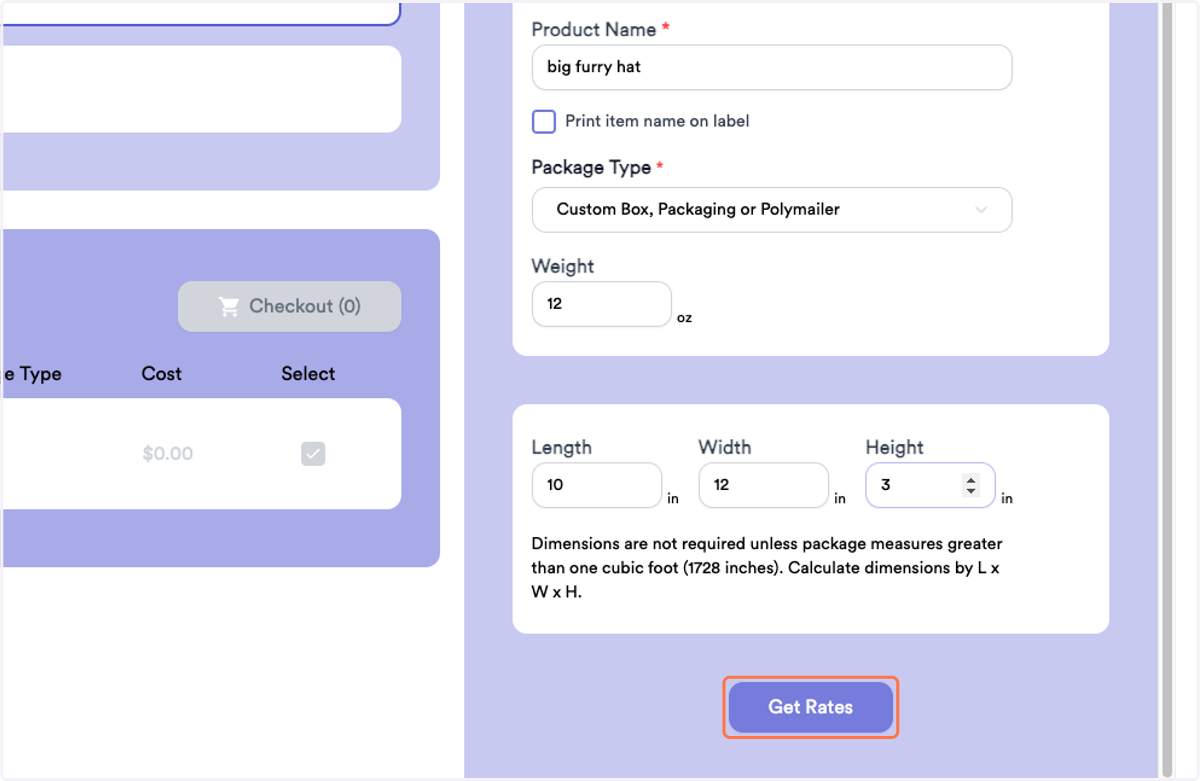Click the vertical scrollbar on the right
The width and height of the screenshot is (1200, 781).
(x=1166, y=390)
